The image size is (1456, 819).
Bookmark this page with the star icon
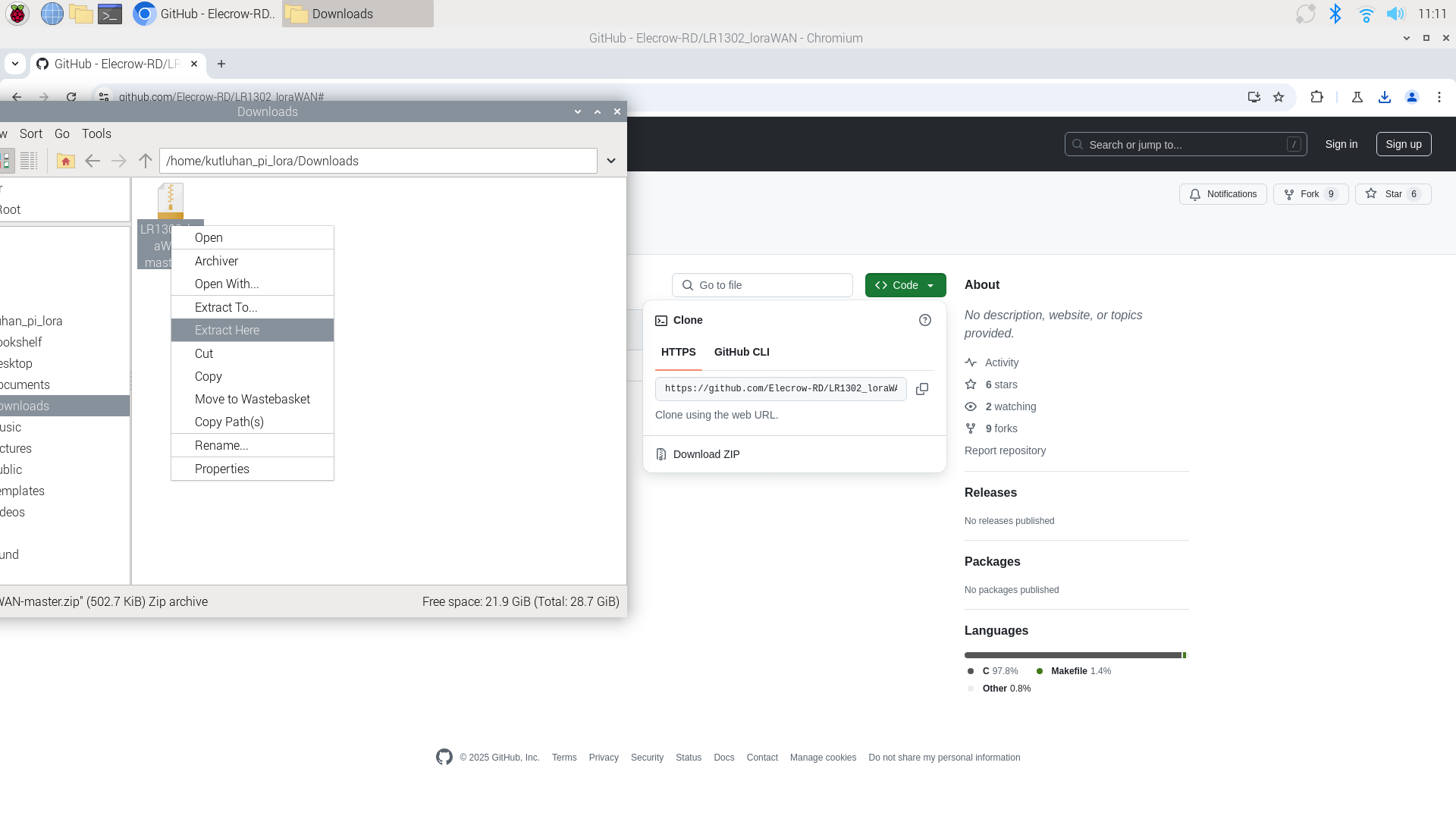(x=1279, y=97)
